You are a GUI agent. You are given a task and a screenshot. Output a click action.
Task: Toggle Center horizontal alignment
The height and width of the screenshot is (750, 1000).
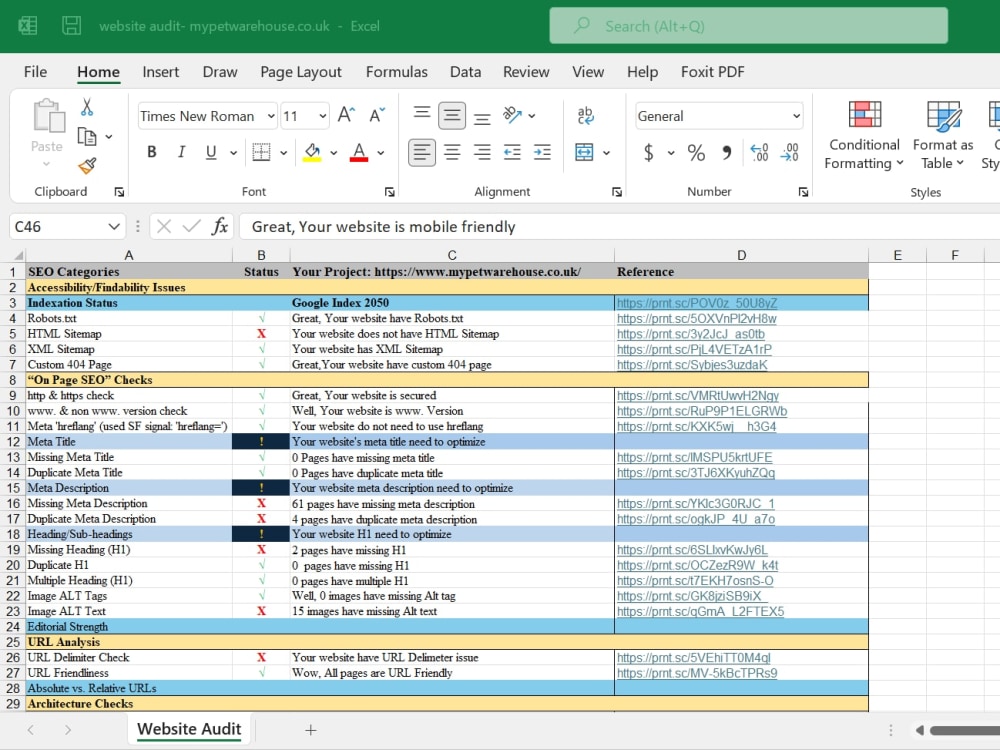point(452,152)
